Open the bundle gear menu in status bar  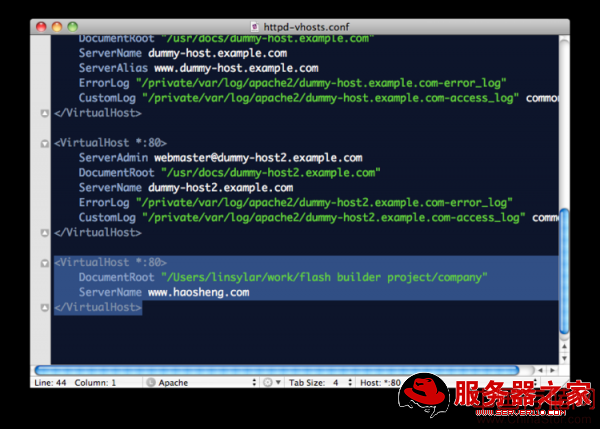[x=270, y=382]
